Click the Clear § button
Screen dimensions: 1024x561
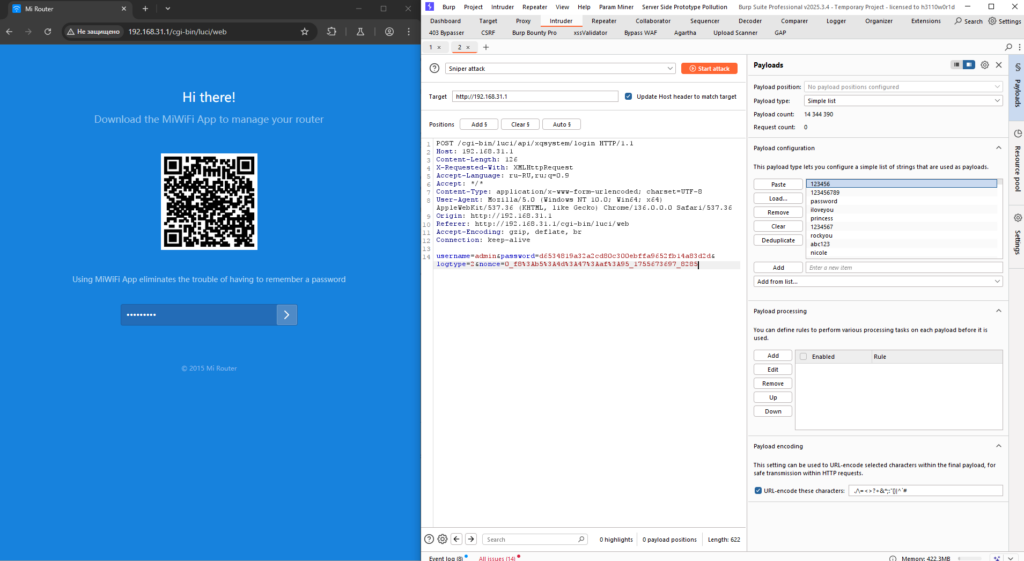pyautogui.click(x=520, y=124)
